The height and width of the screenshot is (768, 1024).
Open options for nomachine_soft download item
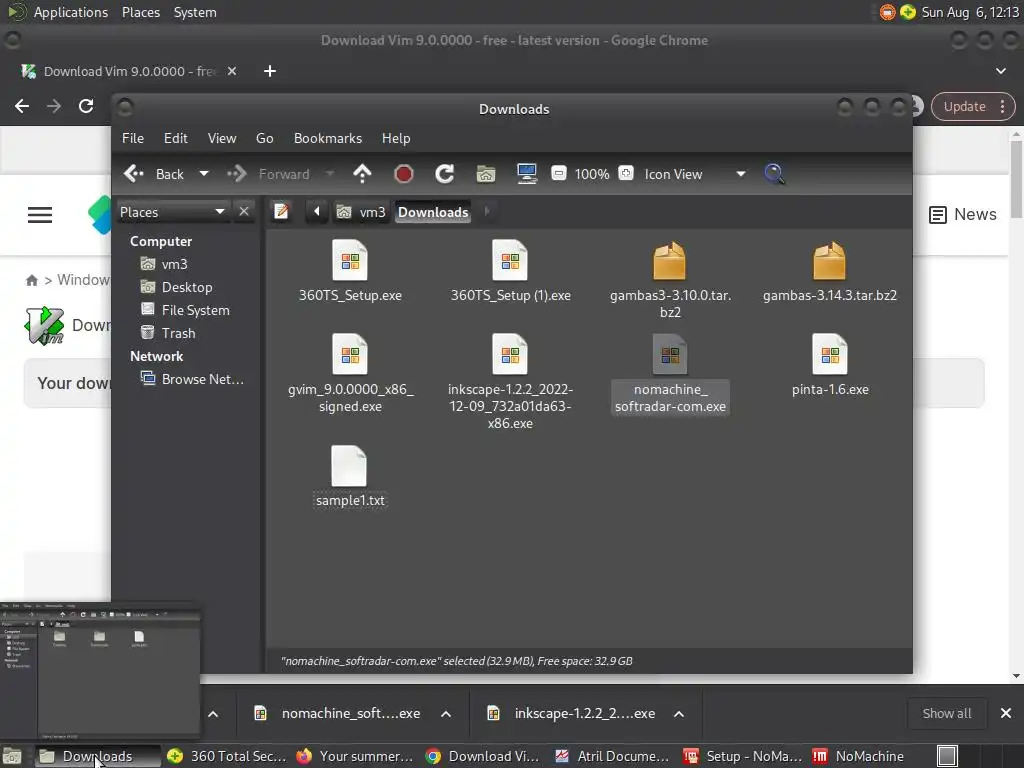click(x=446, y=714)
